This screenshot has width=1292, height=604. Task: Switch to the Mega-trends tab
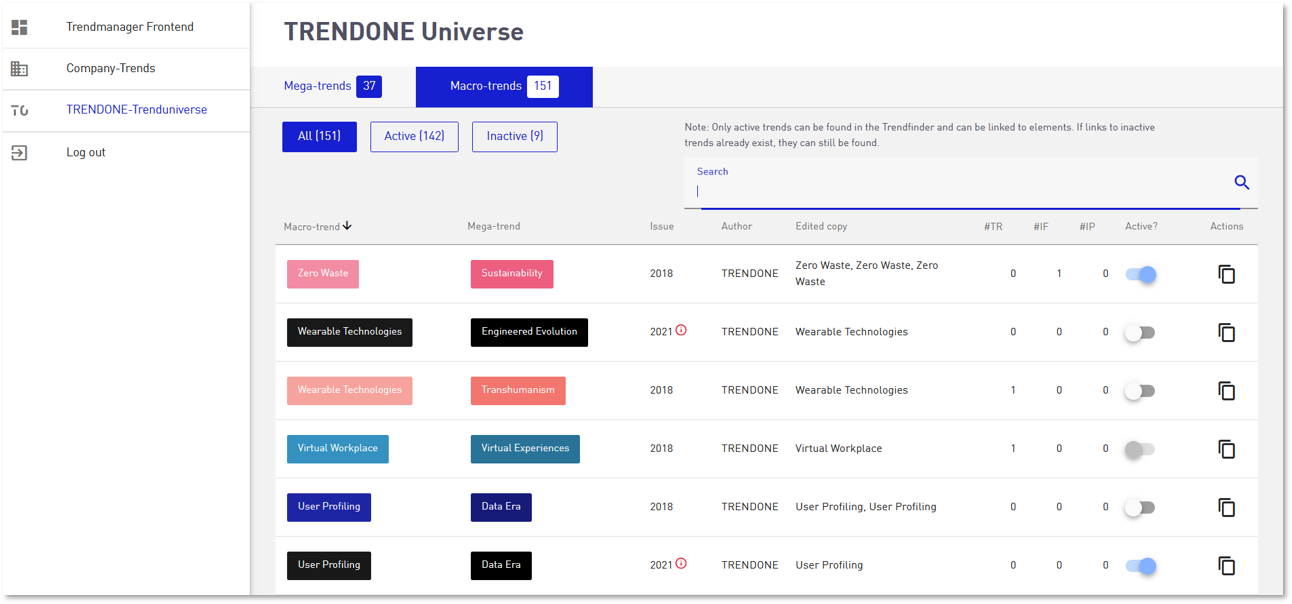click(x=333, y=87)
